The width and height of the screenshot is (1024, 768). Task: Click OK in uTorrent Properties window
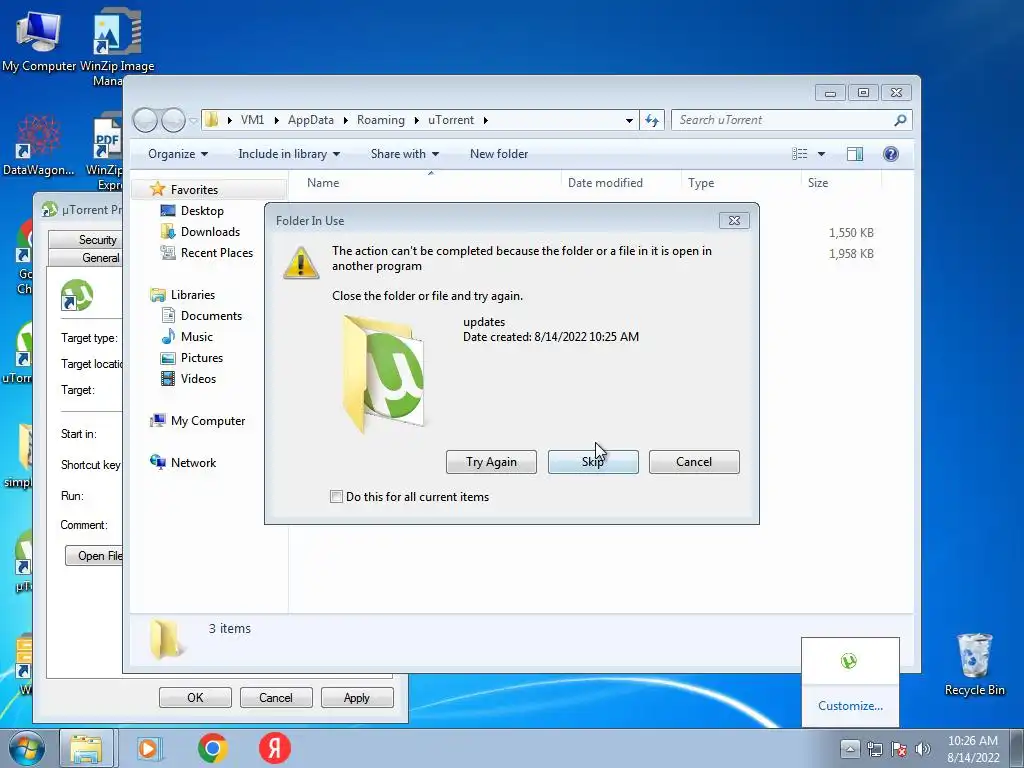195,697
